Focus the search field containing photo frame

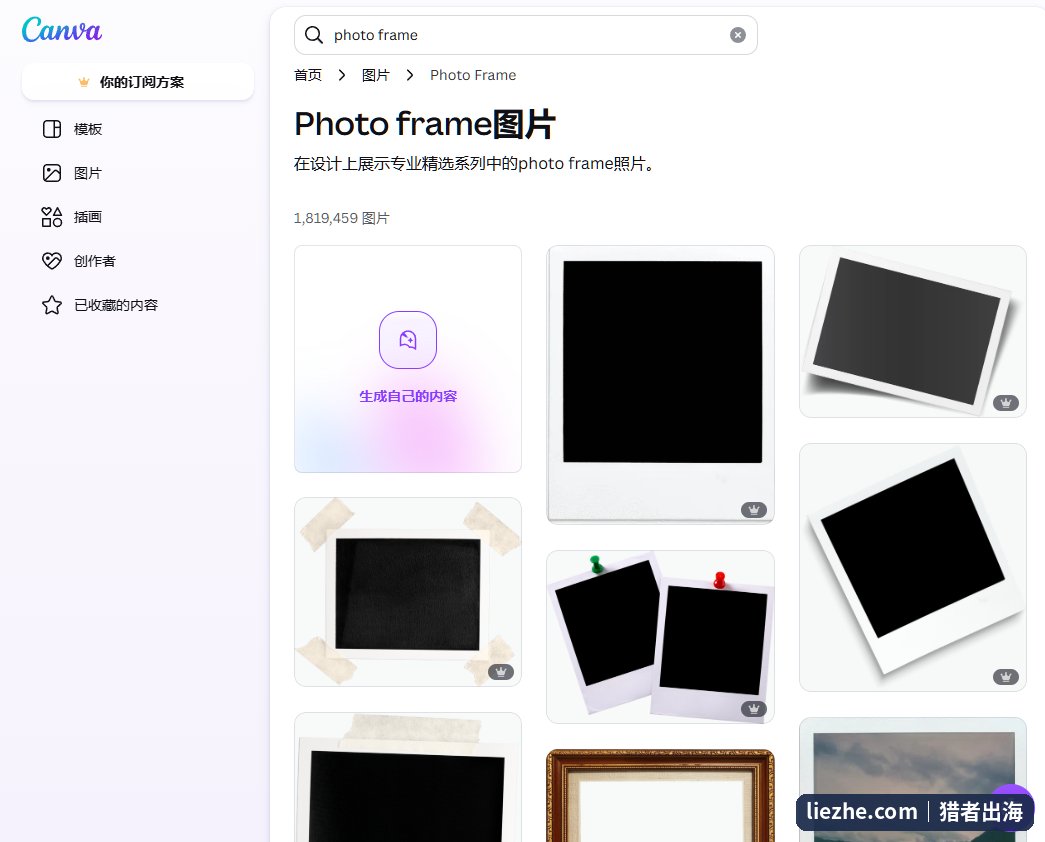coord(525,35)
